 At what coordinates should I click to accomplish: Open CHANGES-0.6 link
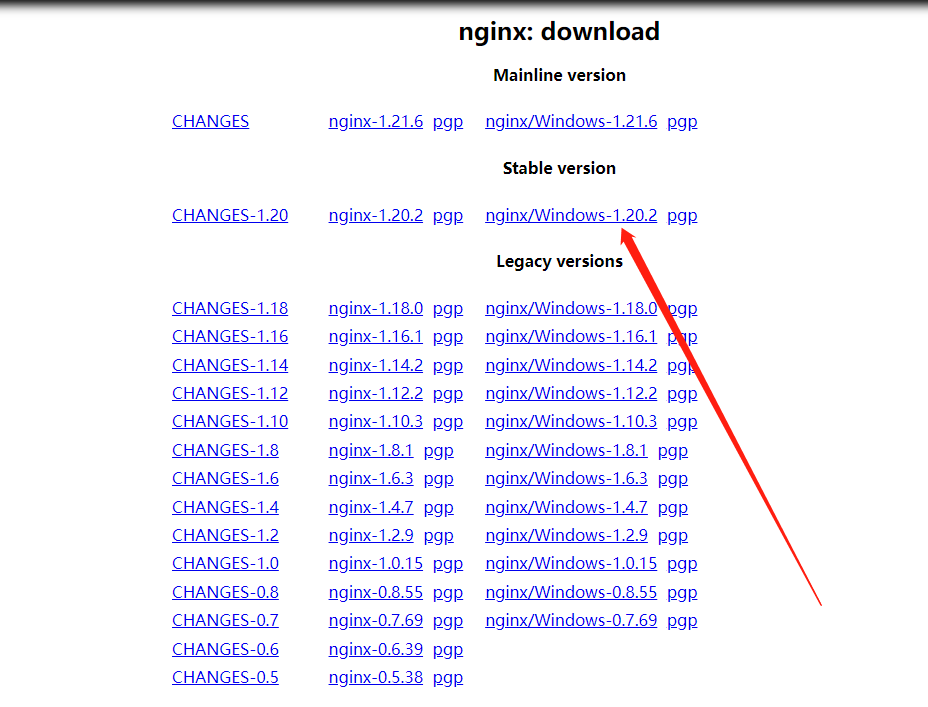coord(225,649)
